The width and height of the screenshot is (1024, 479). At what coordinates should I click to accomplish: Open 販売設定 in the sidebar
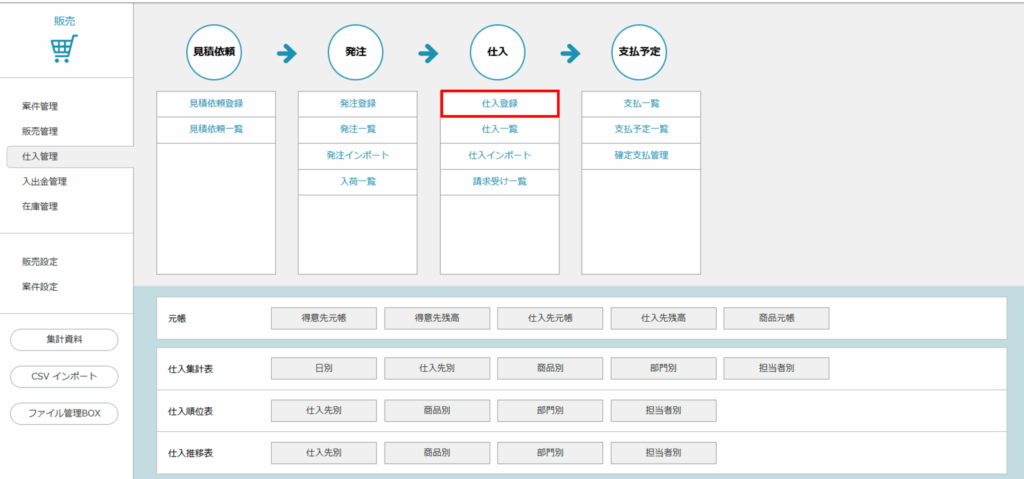tap(40, 262)
